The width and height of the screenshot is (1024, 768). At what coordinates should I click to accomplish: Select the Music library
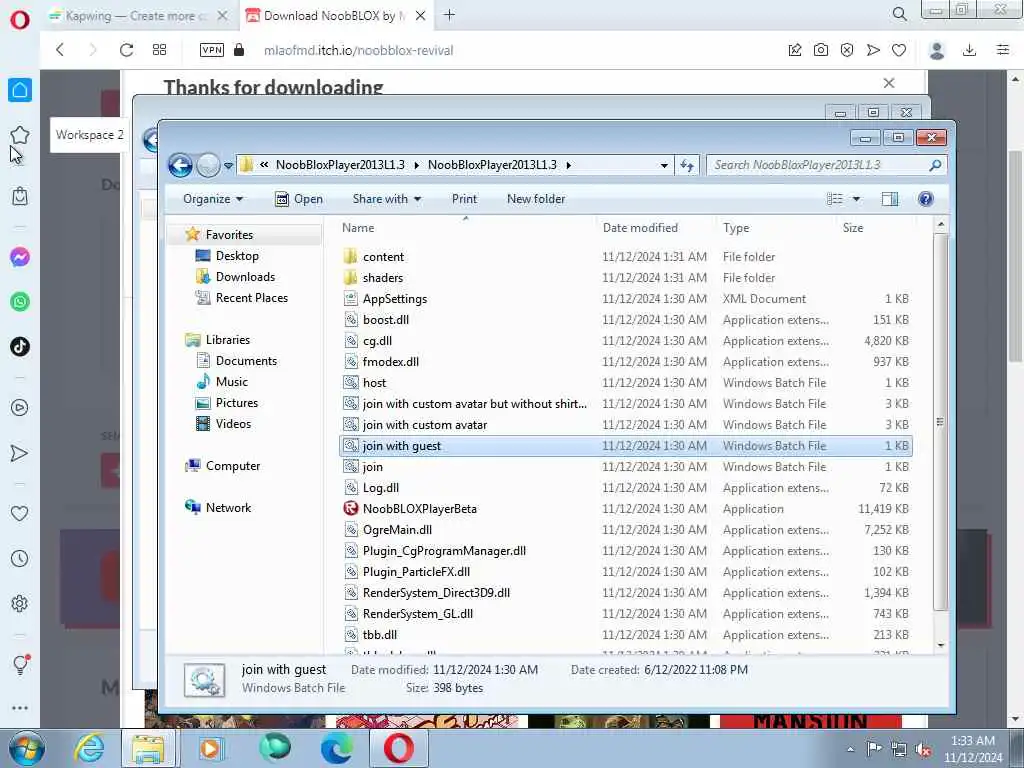(x=222, y=382)
